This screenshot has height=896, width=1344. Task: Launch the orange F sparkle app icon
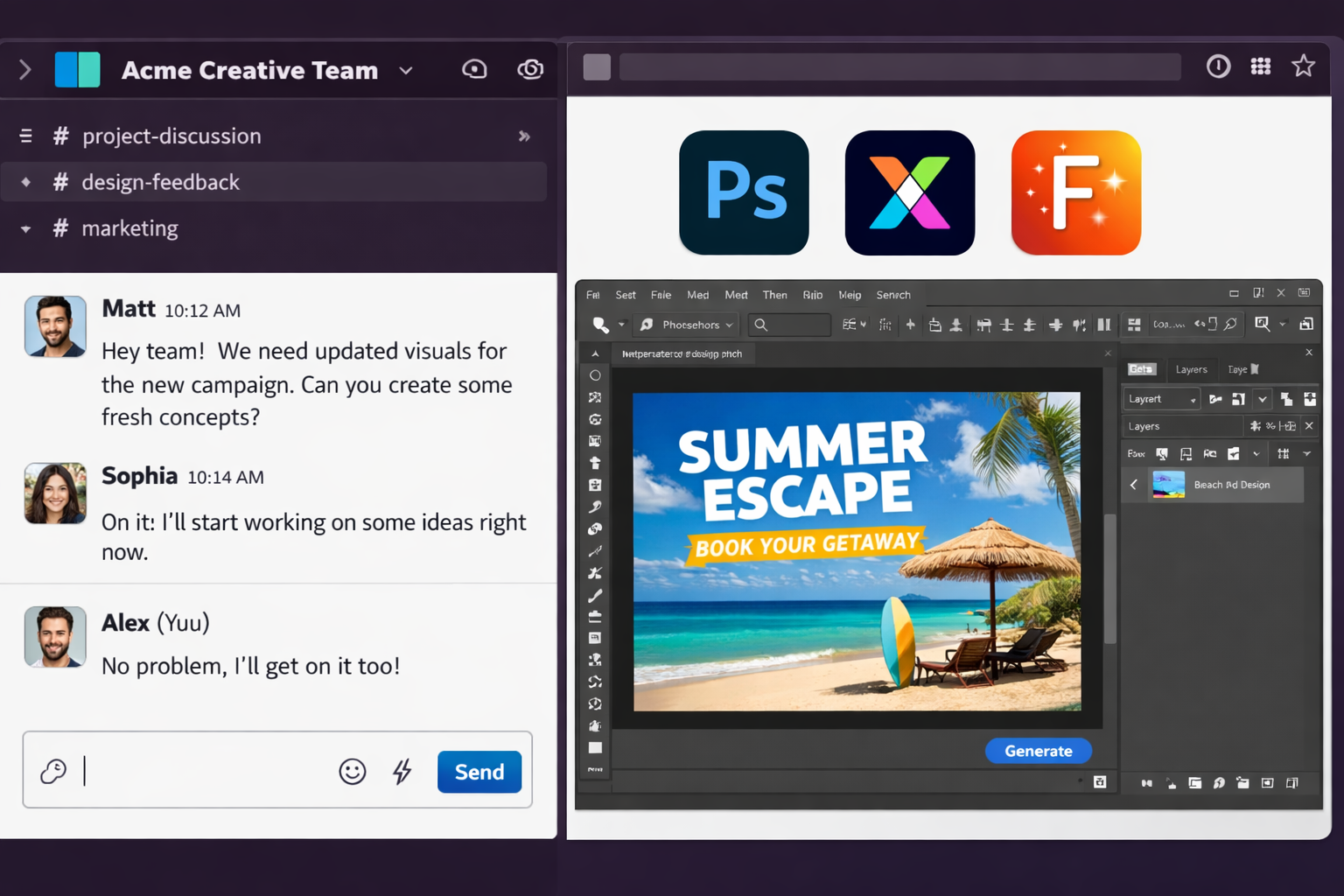(x=1076, y=192)
